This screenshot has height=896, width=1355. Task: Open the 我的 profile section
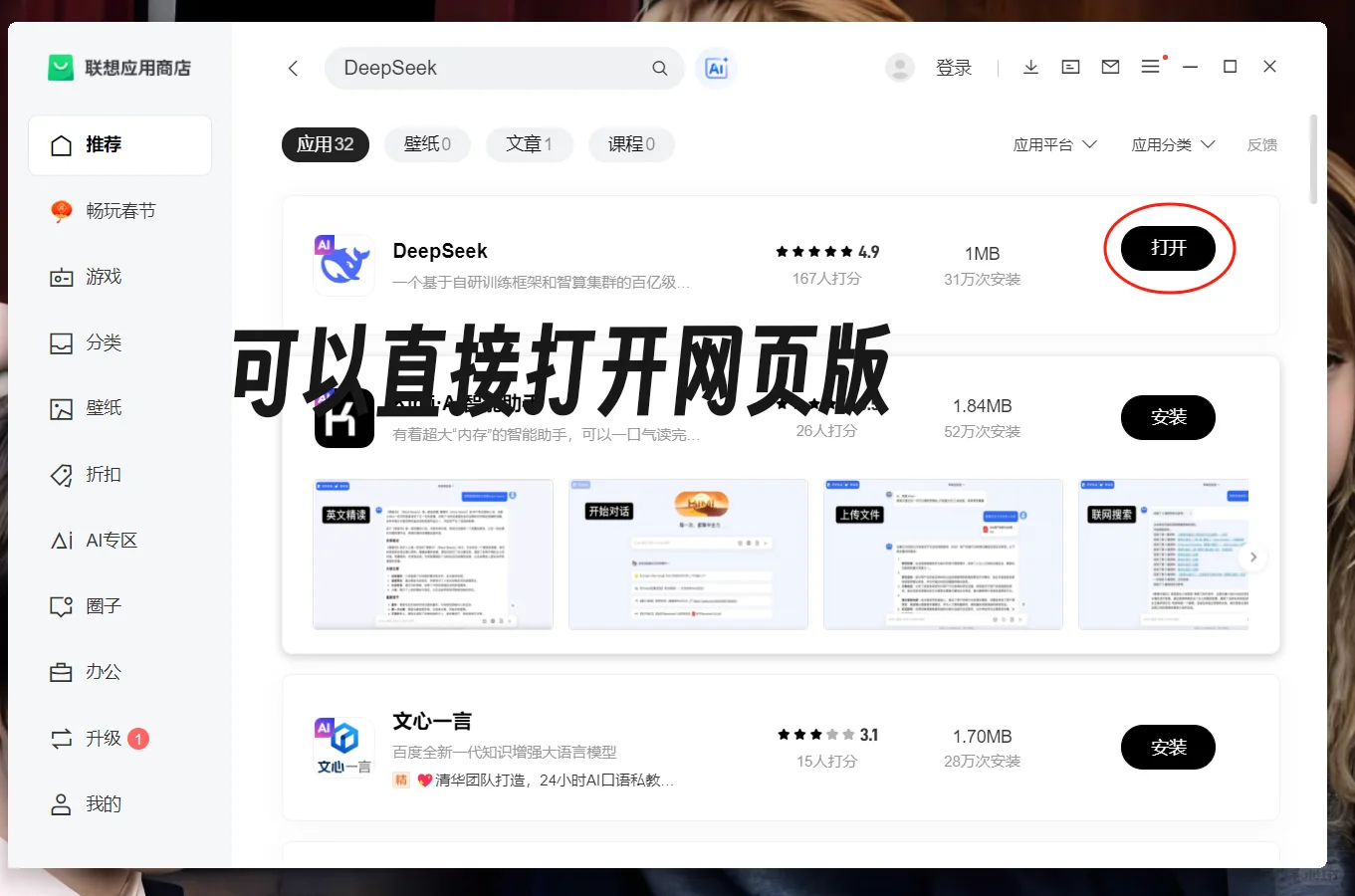[x=103, y=803]
